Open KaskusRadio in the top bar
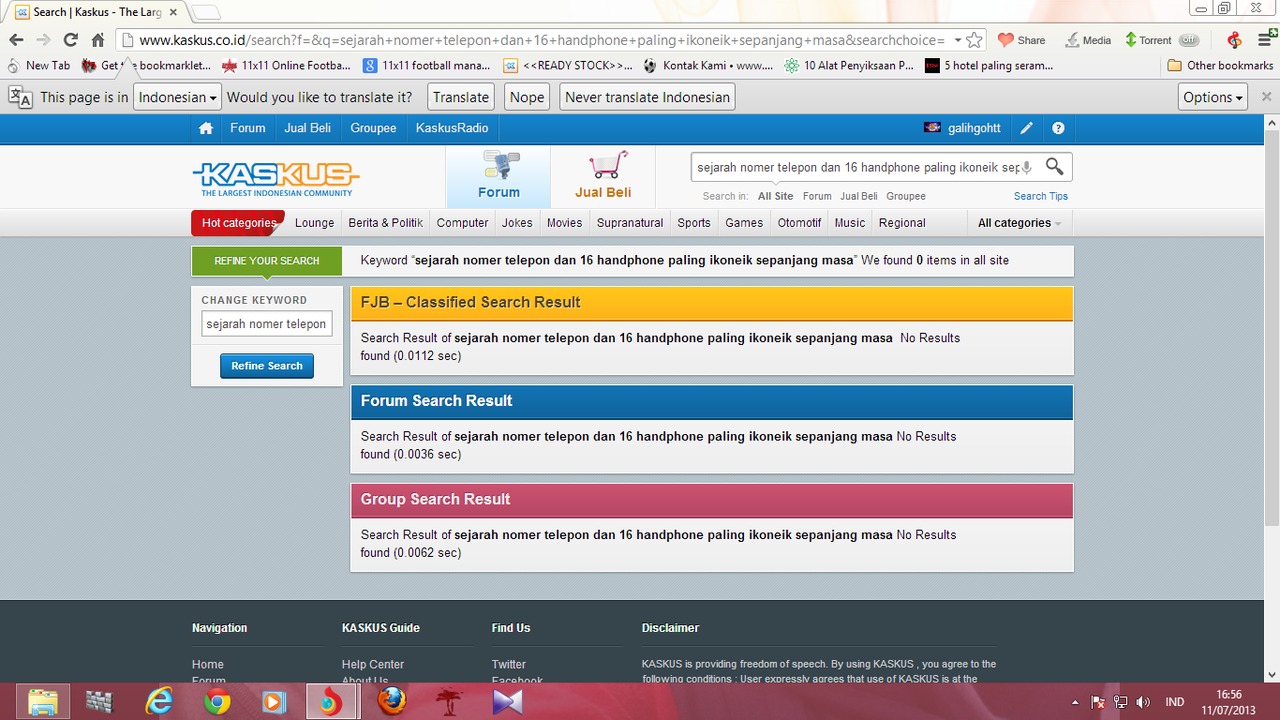 [452, 128]
